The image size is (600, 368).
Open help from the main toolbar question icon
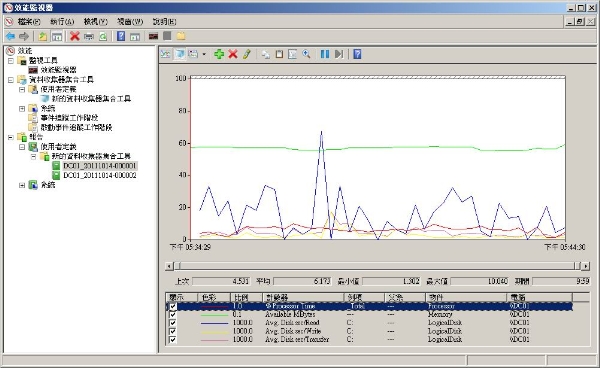point(121,36)
